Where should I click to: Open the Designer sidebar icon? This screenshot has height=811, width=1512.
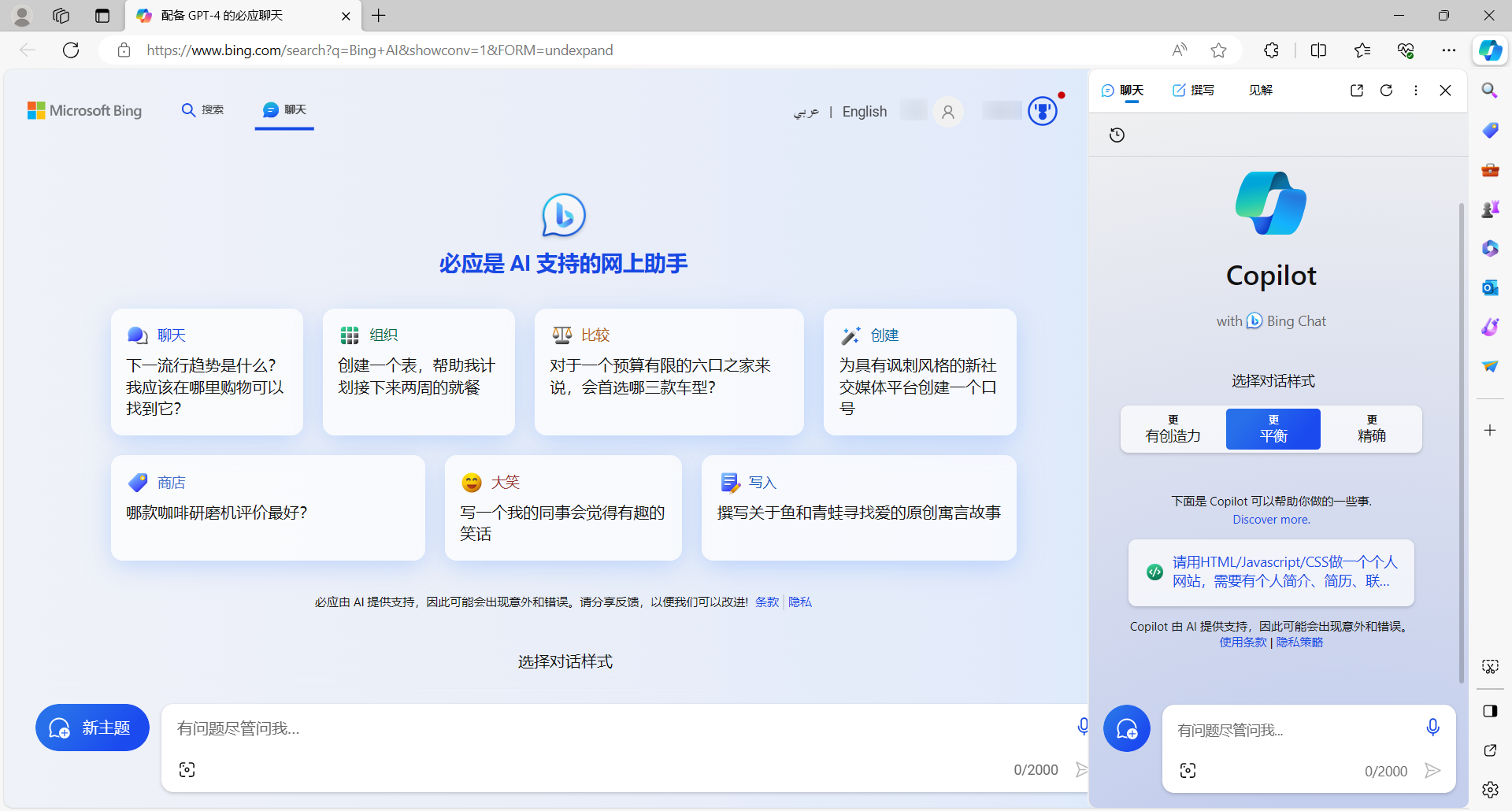(1490, 327)
